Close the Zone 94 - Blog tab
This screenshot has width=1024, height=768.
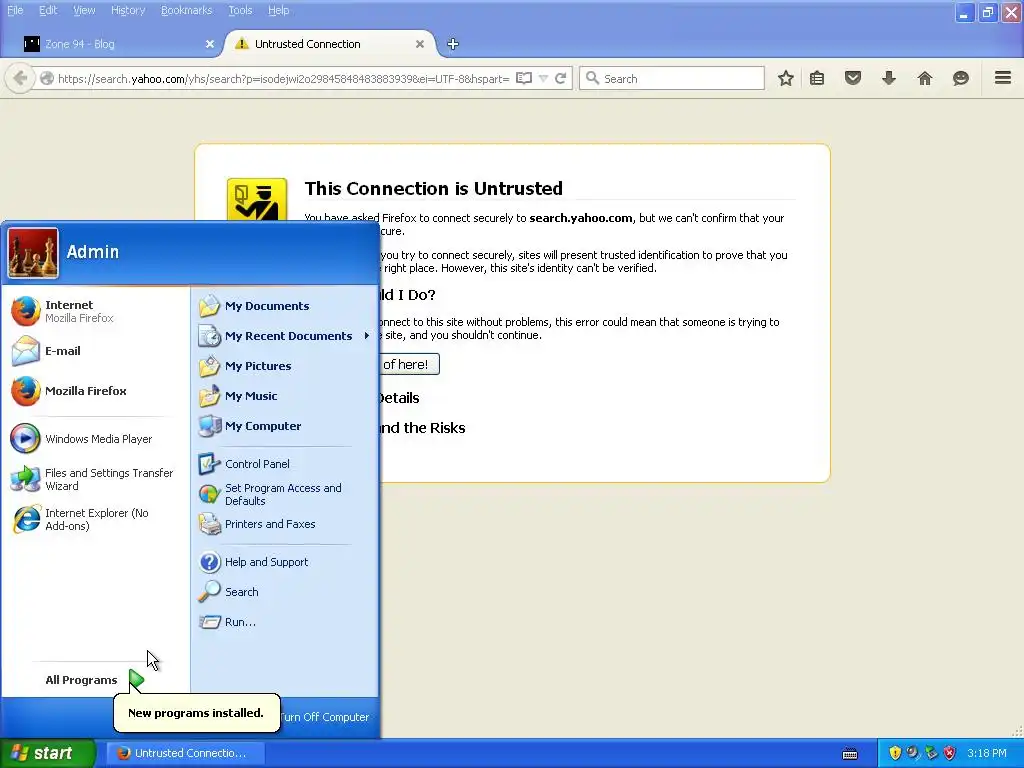[x=210, y=44]
